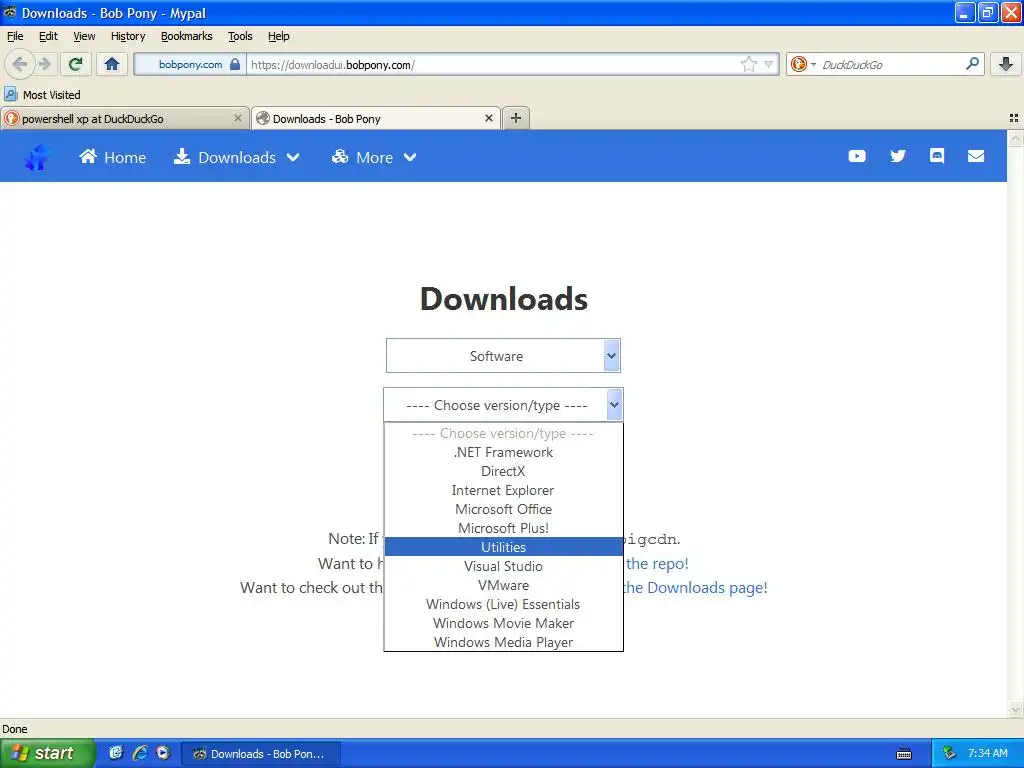Click the "the repo!" link
The height and width of the screenshot is (768, 1024).
657,564
